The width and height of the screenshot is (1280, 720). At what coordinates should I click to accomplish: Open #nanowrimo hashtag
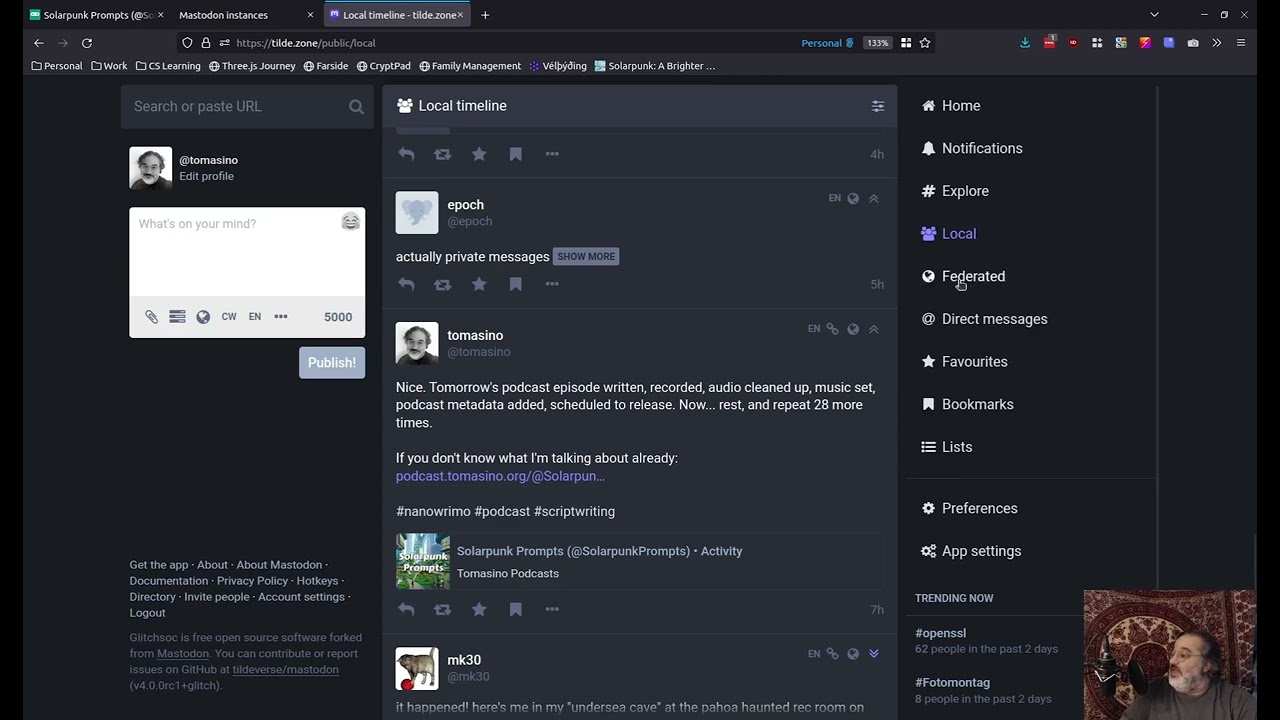433,511
